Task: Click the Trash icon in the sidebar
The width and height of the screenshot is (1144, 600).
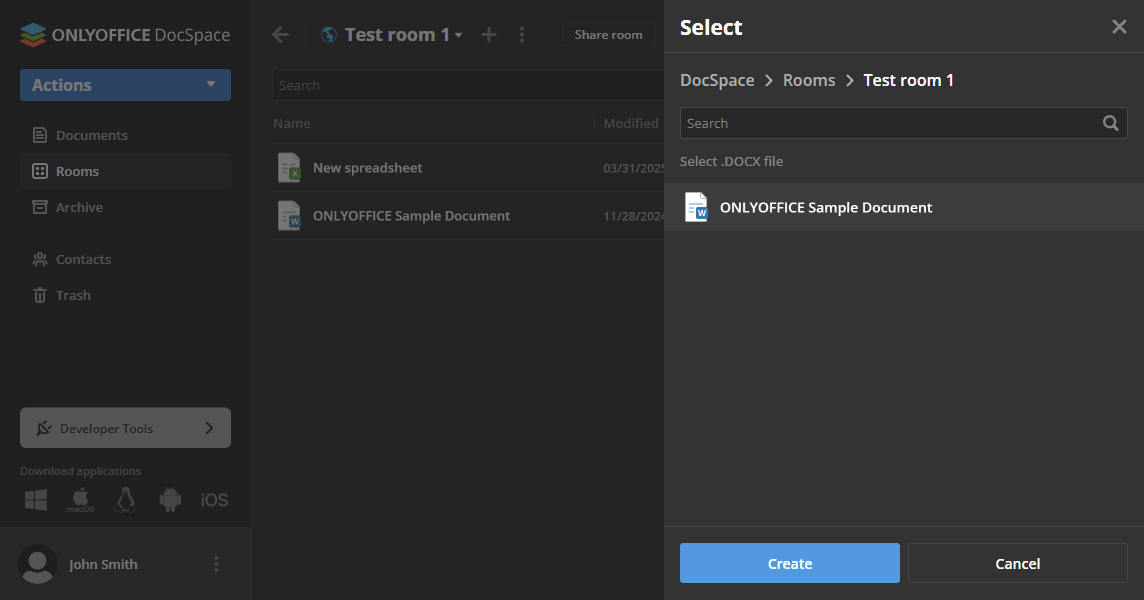Action: click(42, 295)
